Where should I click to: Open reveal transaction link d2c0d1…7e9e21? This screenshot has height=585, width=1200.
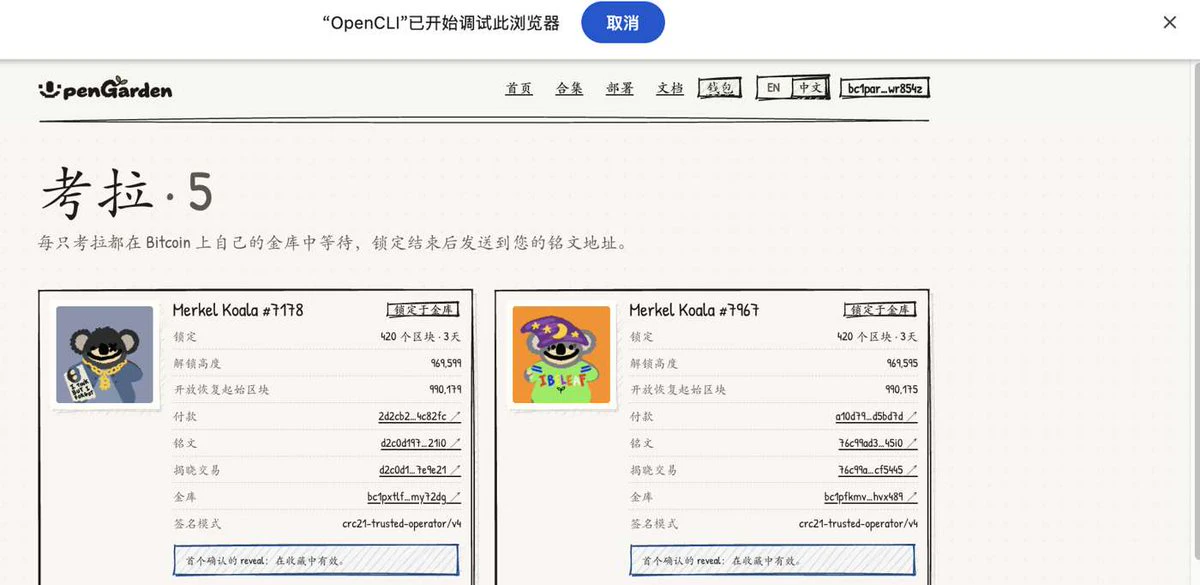point(420,469)
